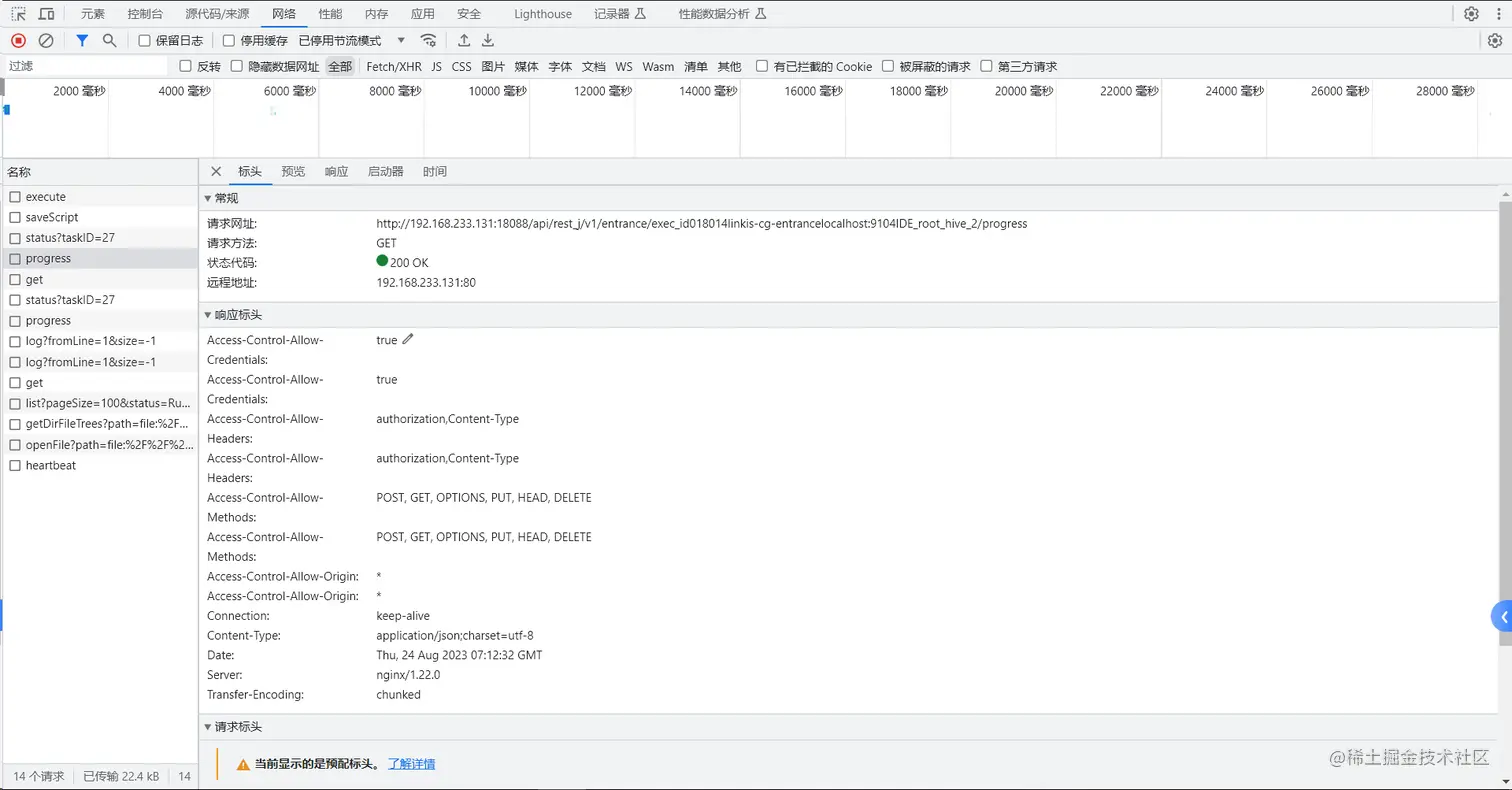
Task: Open the 记录器 tab
Action: point(620,14)
